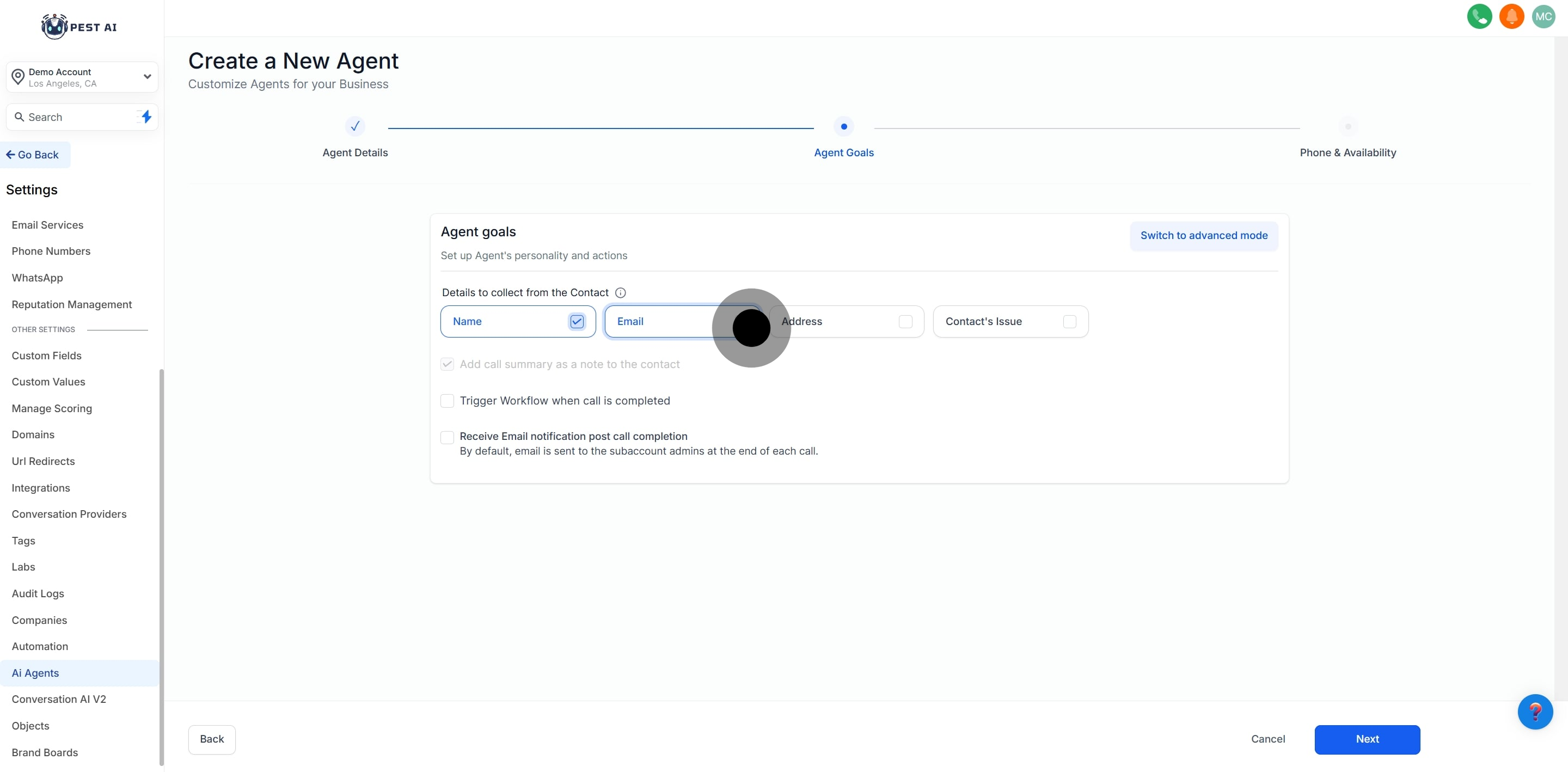The image size is (1568, 772).
Task: Open Phone Numbers settings
Action: tap(51, 251)
